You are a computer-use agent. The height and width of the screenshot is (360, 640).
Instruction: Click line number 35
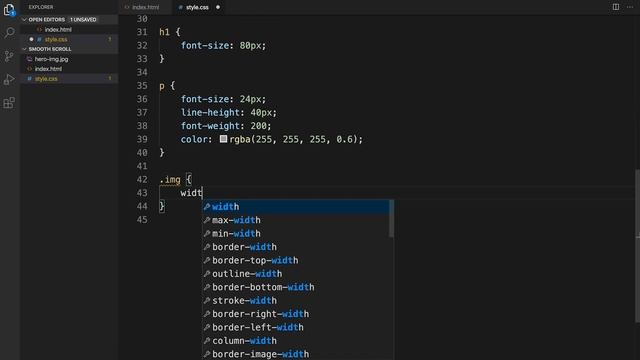[x=142, y=85]
